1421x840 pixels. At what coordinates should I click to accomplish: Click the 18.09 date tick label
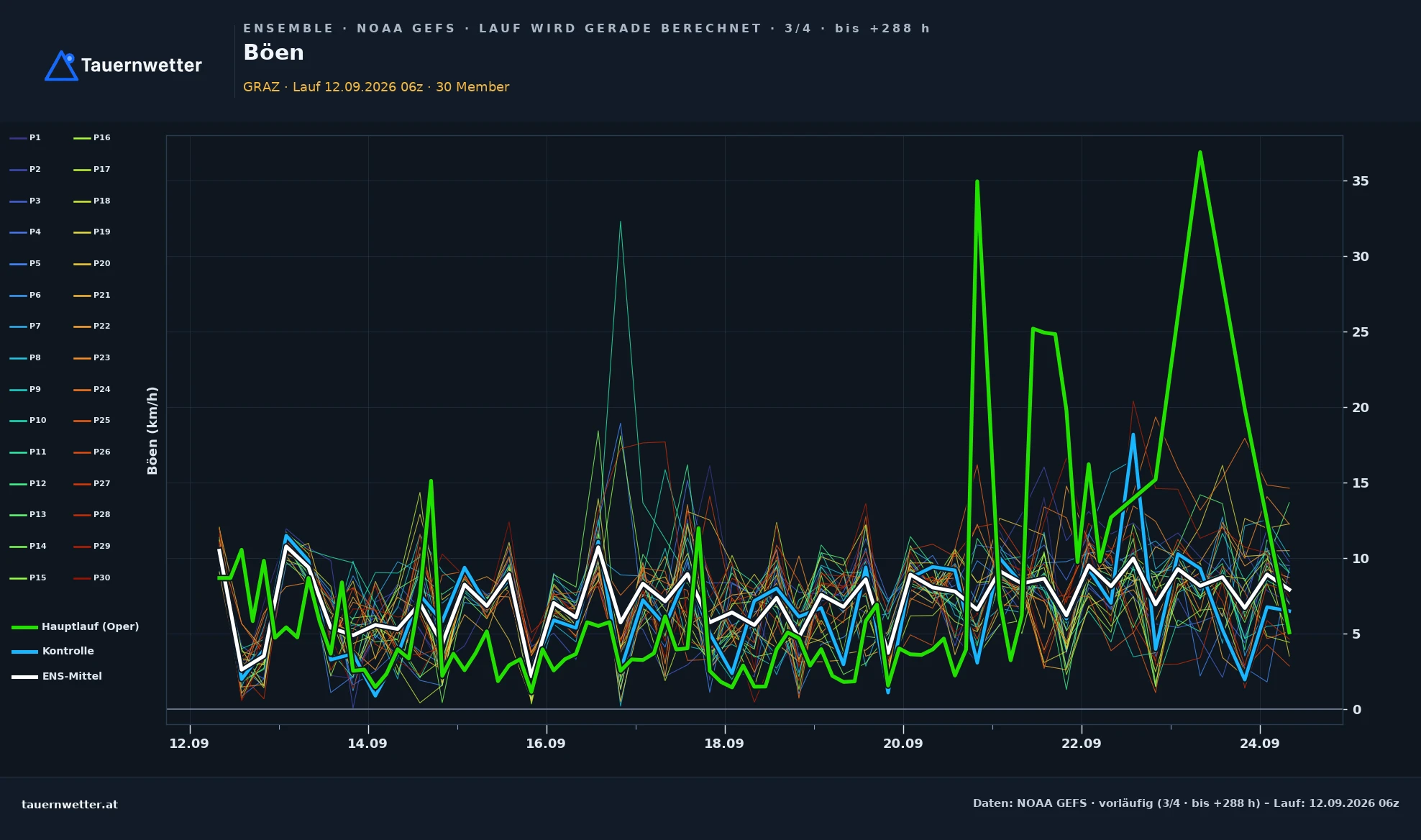pyautogui.click(x=724, y=744)
